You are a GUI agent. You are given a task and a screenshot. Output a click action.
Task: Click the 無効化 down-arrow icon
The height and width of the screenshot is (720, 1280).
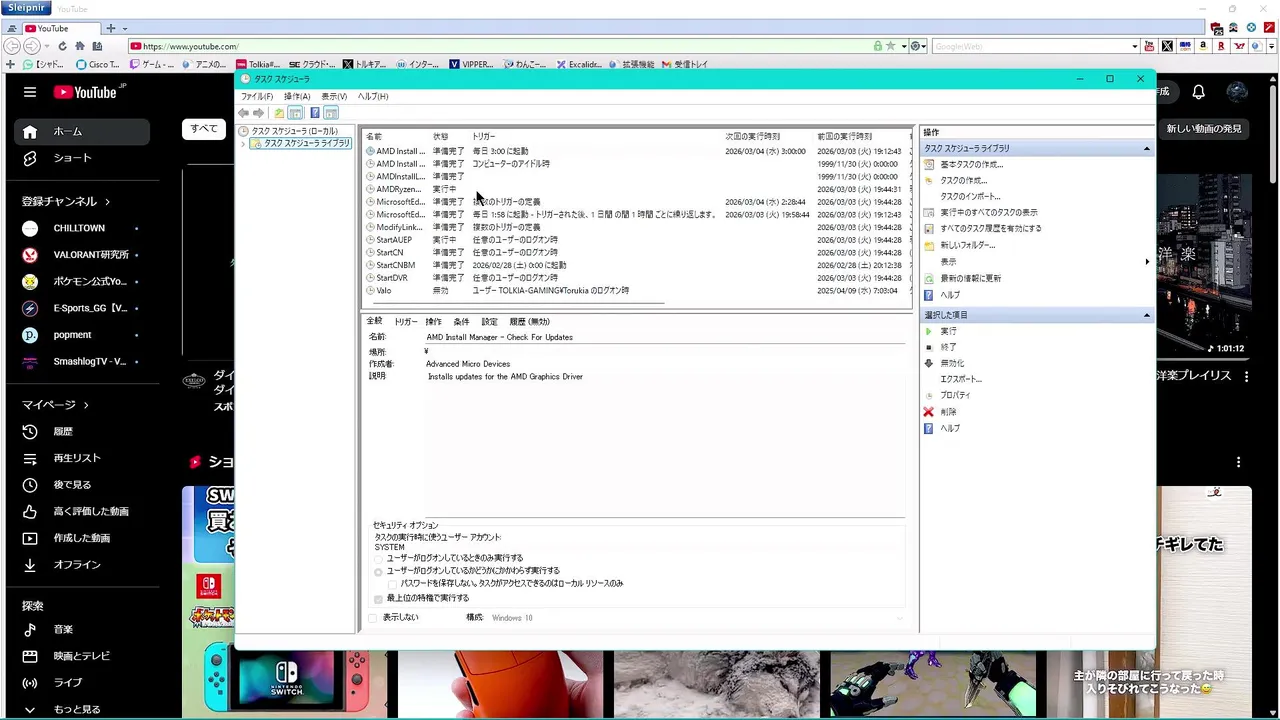929,363
